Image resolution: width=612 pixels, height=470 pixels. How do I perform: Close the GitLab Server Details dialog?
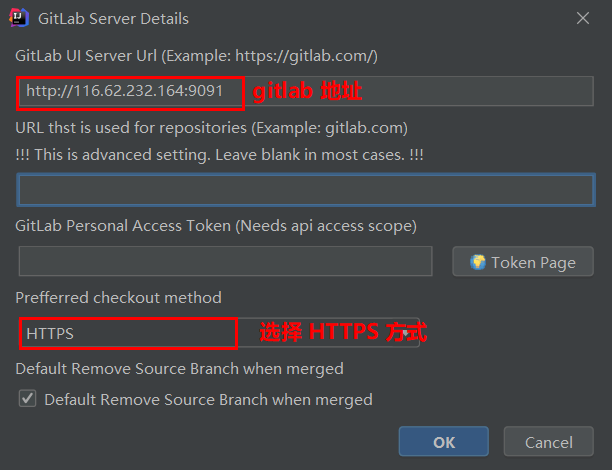[583, 18]
